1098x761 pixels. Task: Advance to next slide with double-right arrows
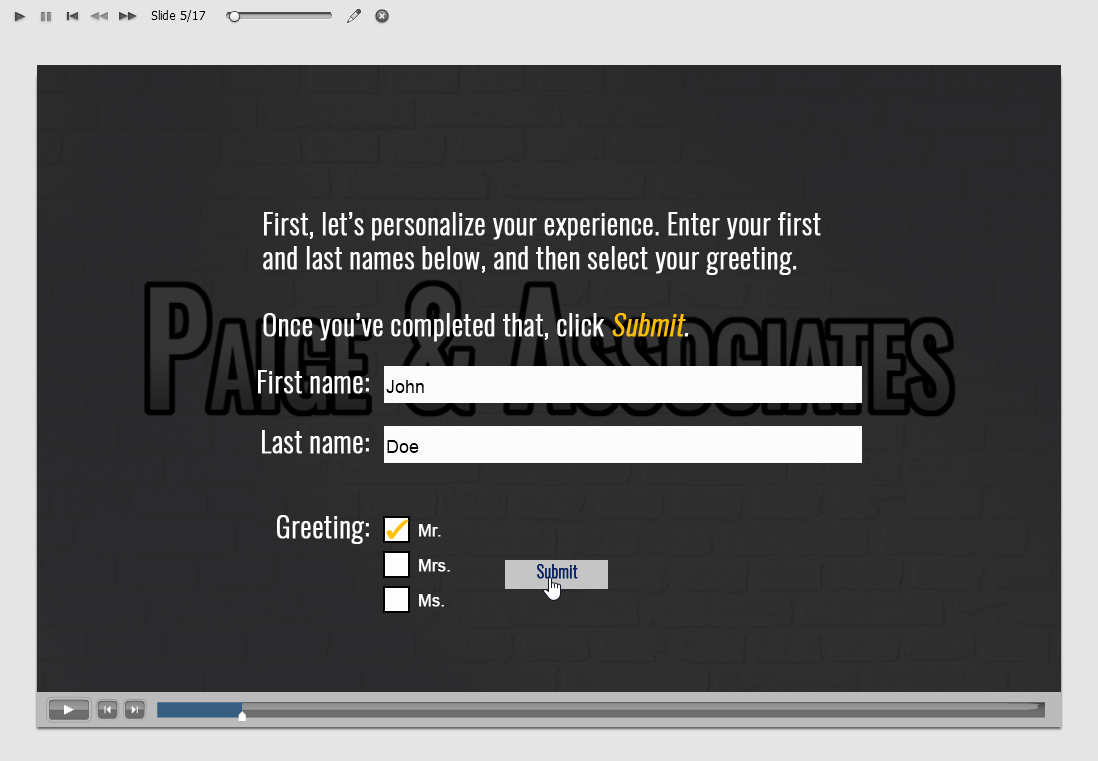[127, 16]
